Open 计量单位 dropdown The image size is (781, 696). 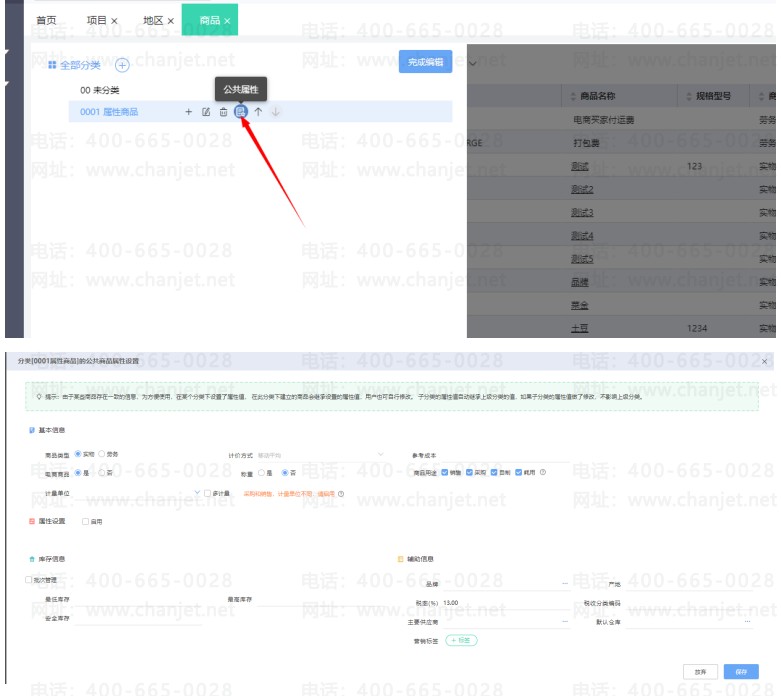[138, 493]
